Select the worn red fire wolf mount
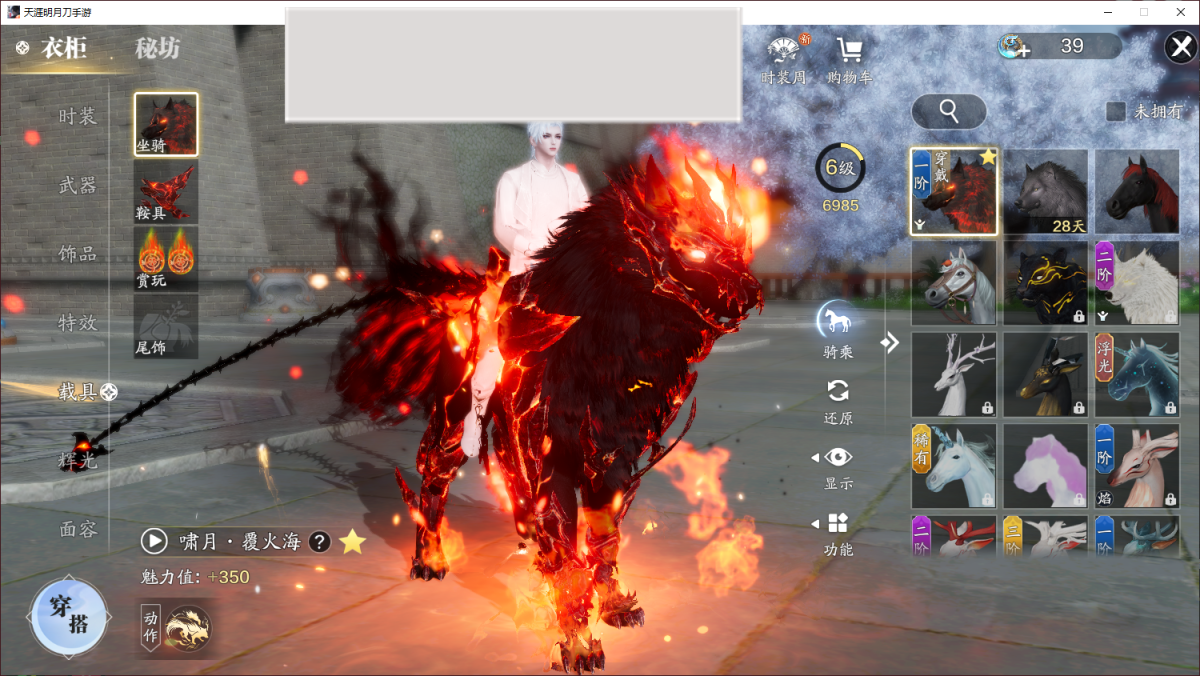Viewport: 1200px width, 676px height. pyautogui.click(x=954, y=192)
